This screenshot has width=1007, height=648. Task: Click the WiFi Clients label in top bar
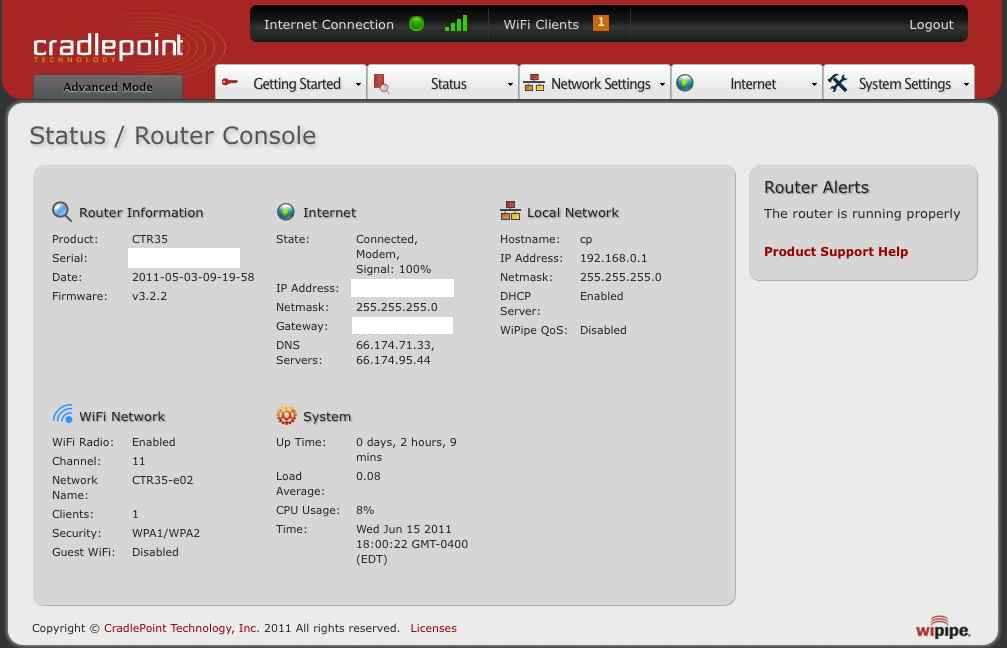click(x=541, y=24)
